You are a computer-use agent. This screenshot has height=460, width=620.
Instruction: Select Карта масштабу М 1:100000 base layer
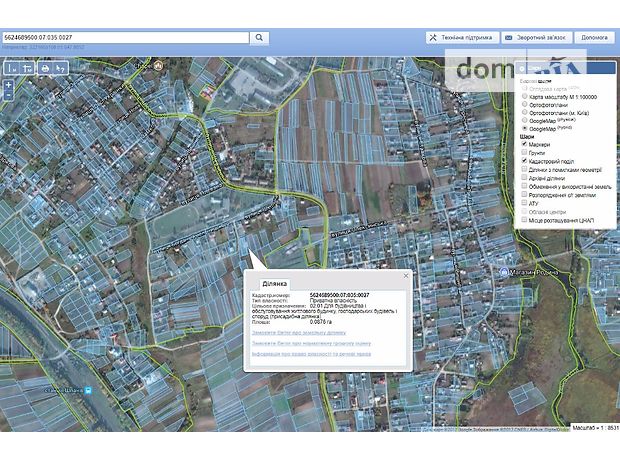click(x=525, y=96)
